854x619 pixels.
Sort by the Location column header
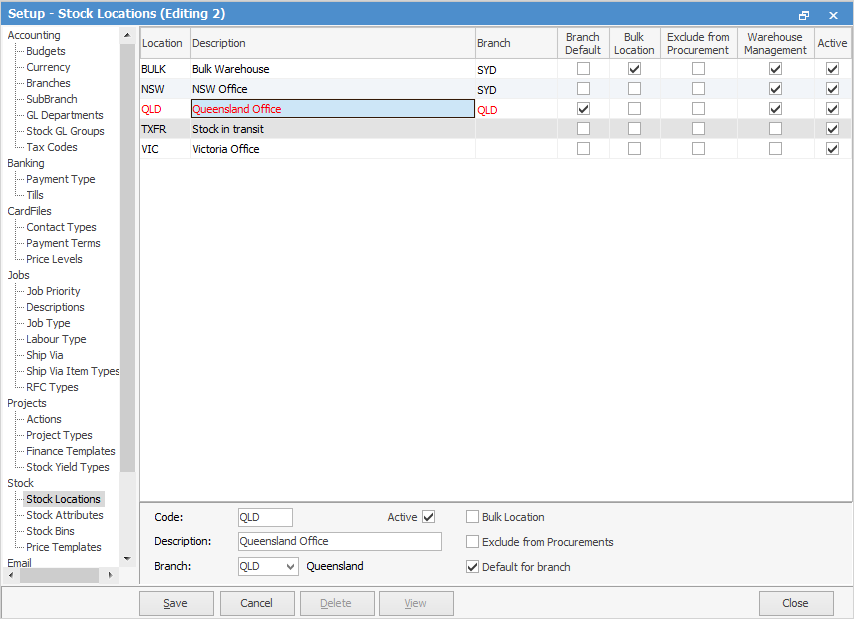point(163,44)
